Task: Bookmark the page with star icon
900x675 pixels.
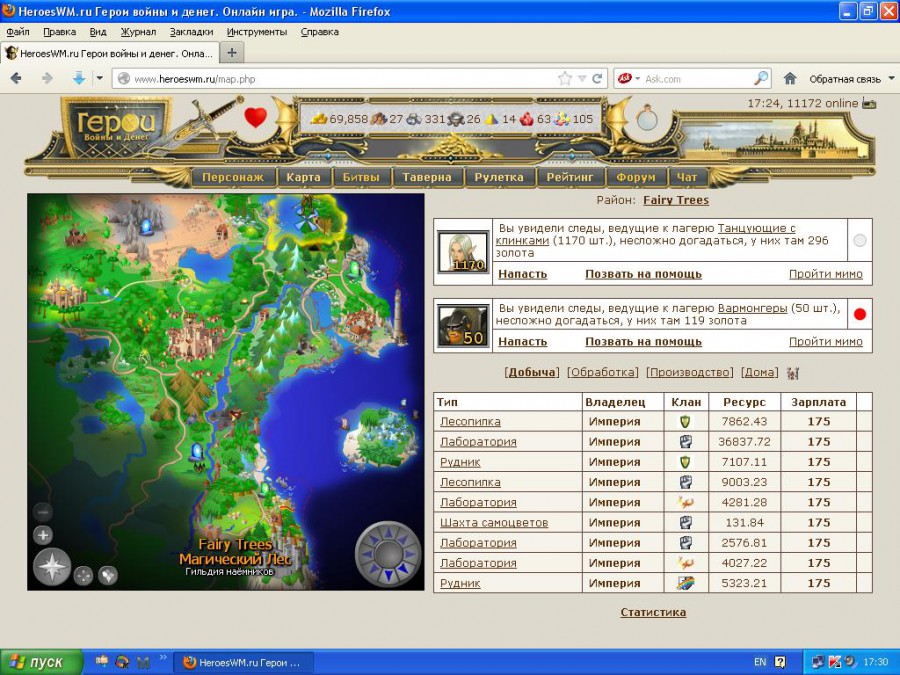Action: [565, 78]
